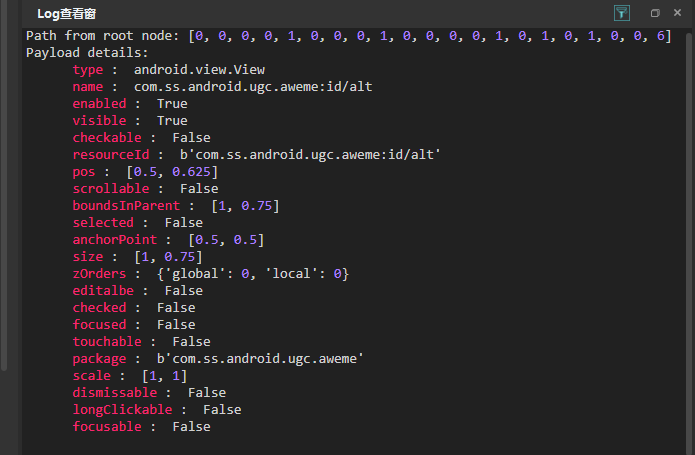The height and width of the screenshot is (455, 695).
Task: Click the filter icon in Log window header
Action: click(x=621, y=13)
